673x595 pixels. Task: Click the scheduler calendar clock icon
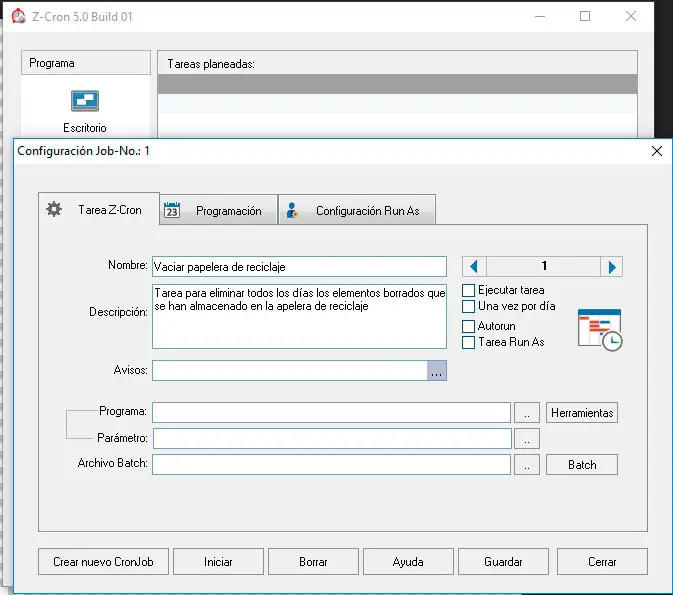tap(600, 329)
